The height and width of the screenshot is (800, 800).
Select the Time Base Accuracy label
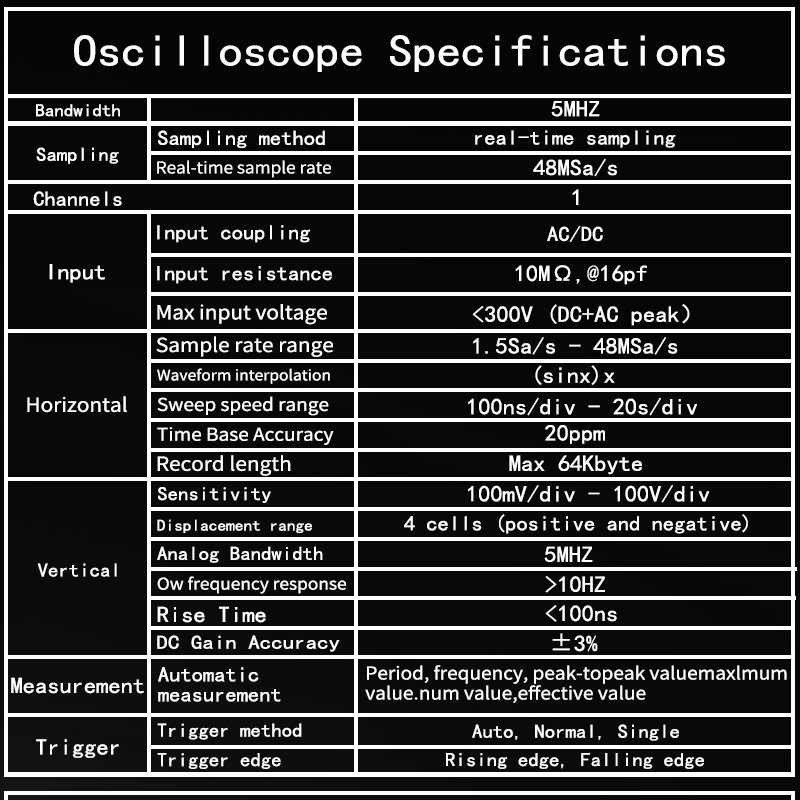(x=245, y=434)
